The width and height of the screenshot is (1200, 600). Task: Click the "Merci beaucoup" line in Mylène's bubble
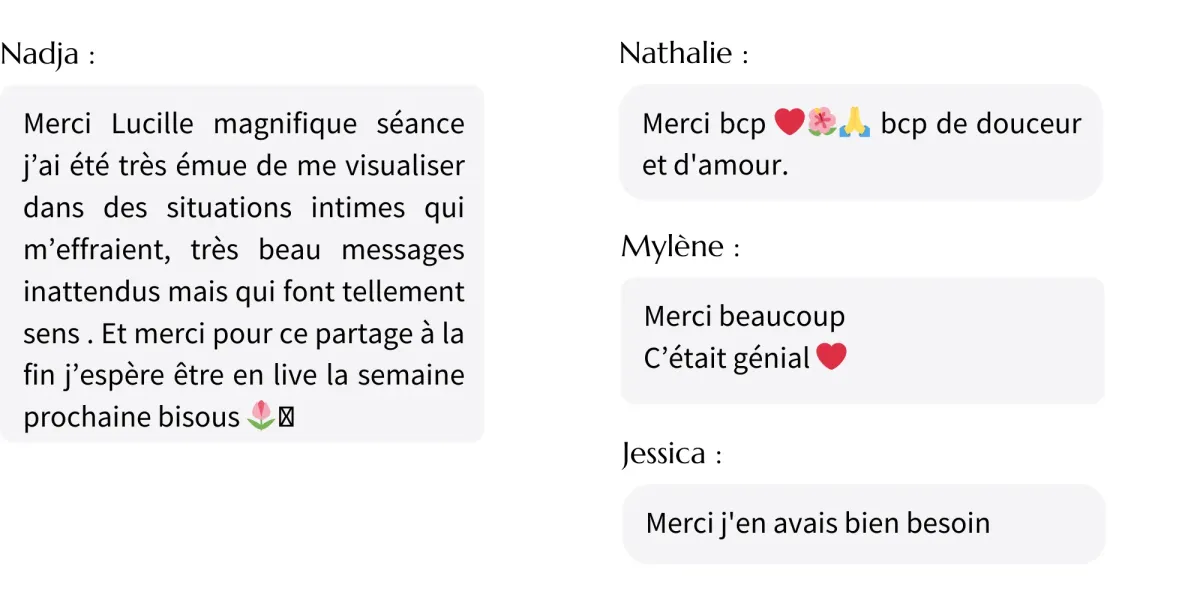744,316
